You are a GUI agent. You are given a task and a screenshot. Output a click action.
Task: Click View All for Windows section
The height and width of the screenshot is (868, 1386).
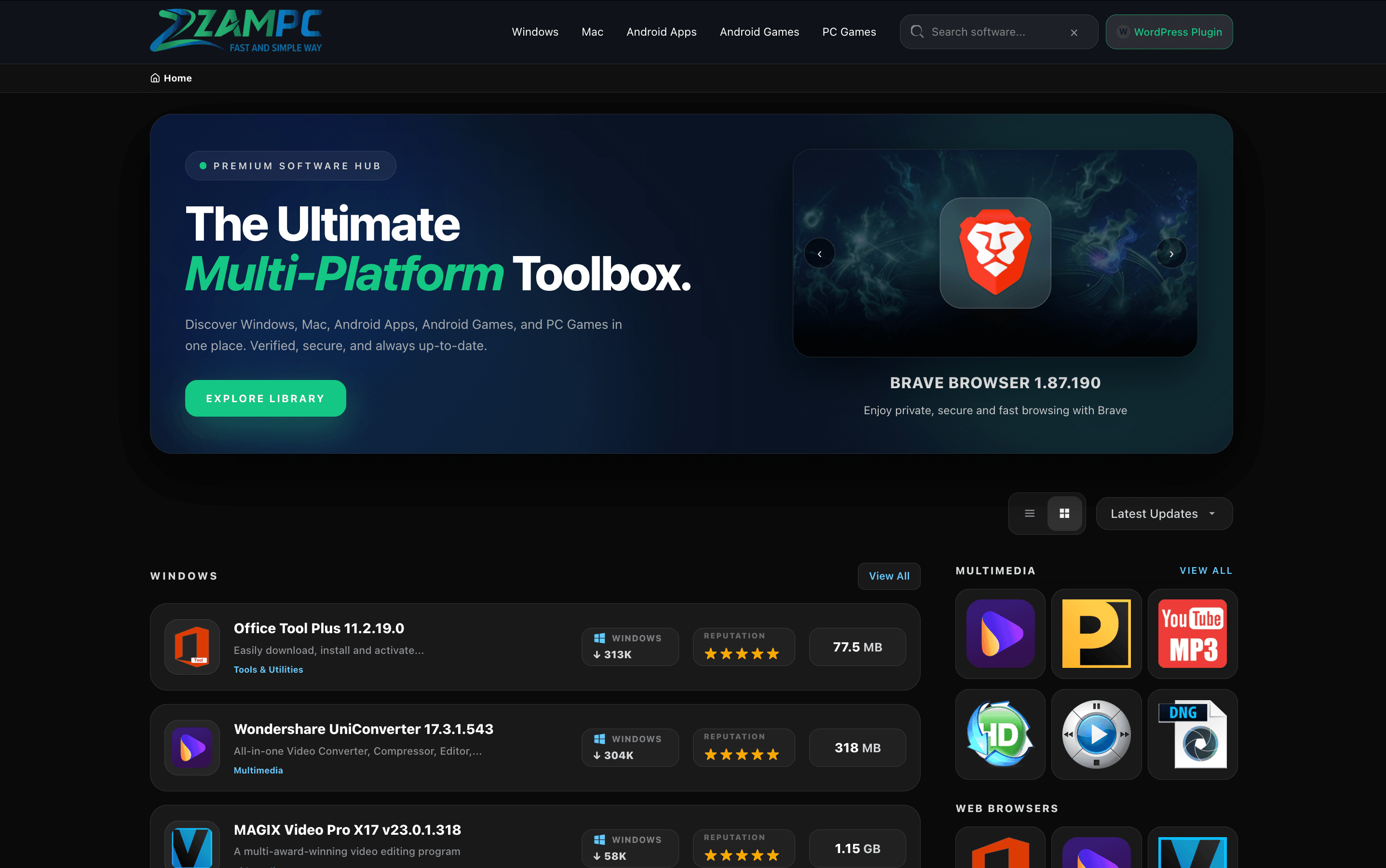click(x=889, y=576)
